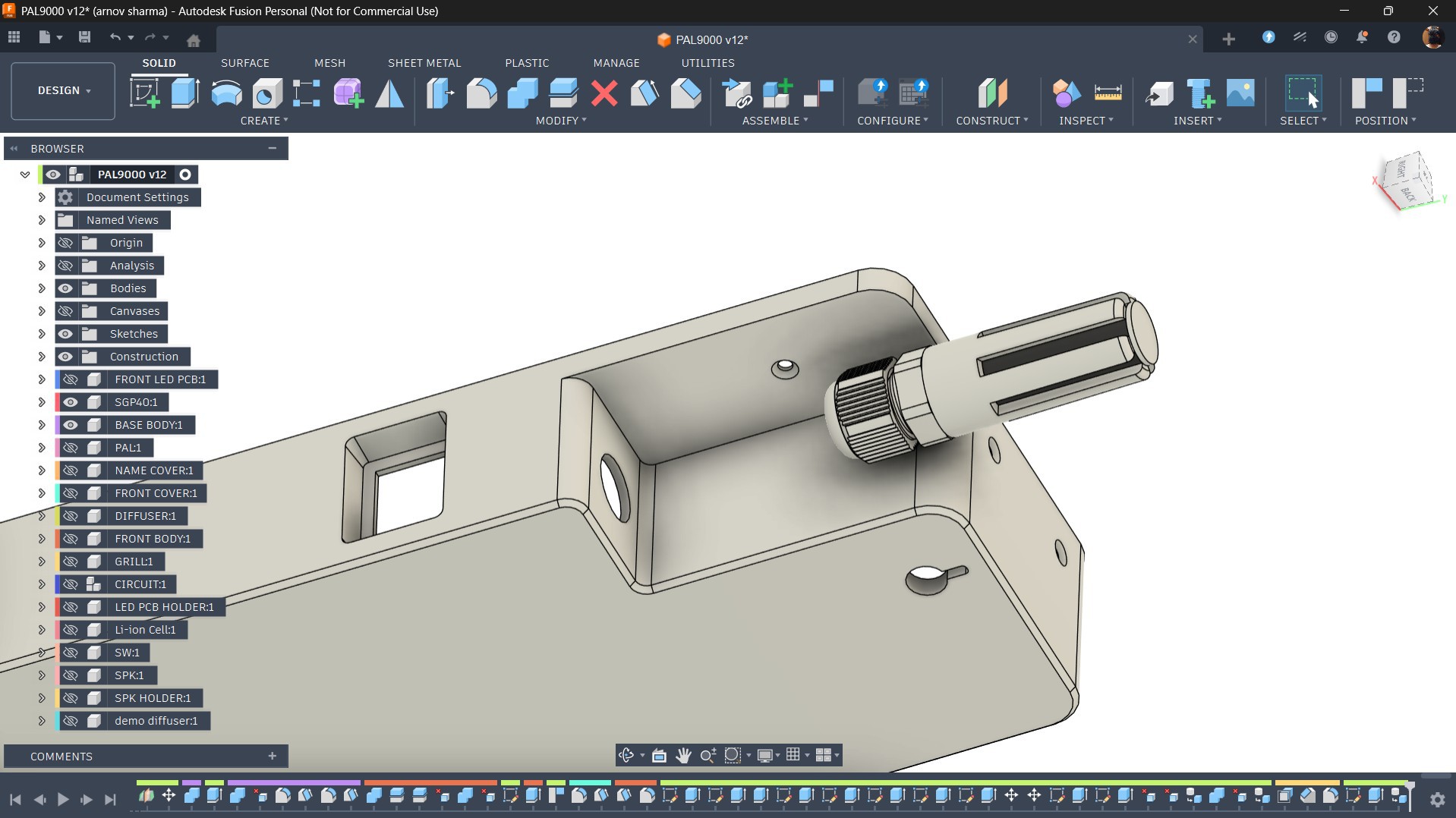Select the Revolve tool

tap(226, 93)
